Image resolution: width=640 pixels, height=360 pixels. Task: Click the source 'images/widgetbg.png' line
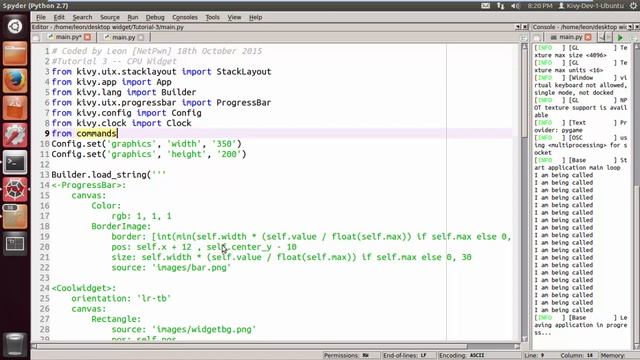tap(184, 329)
